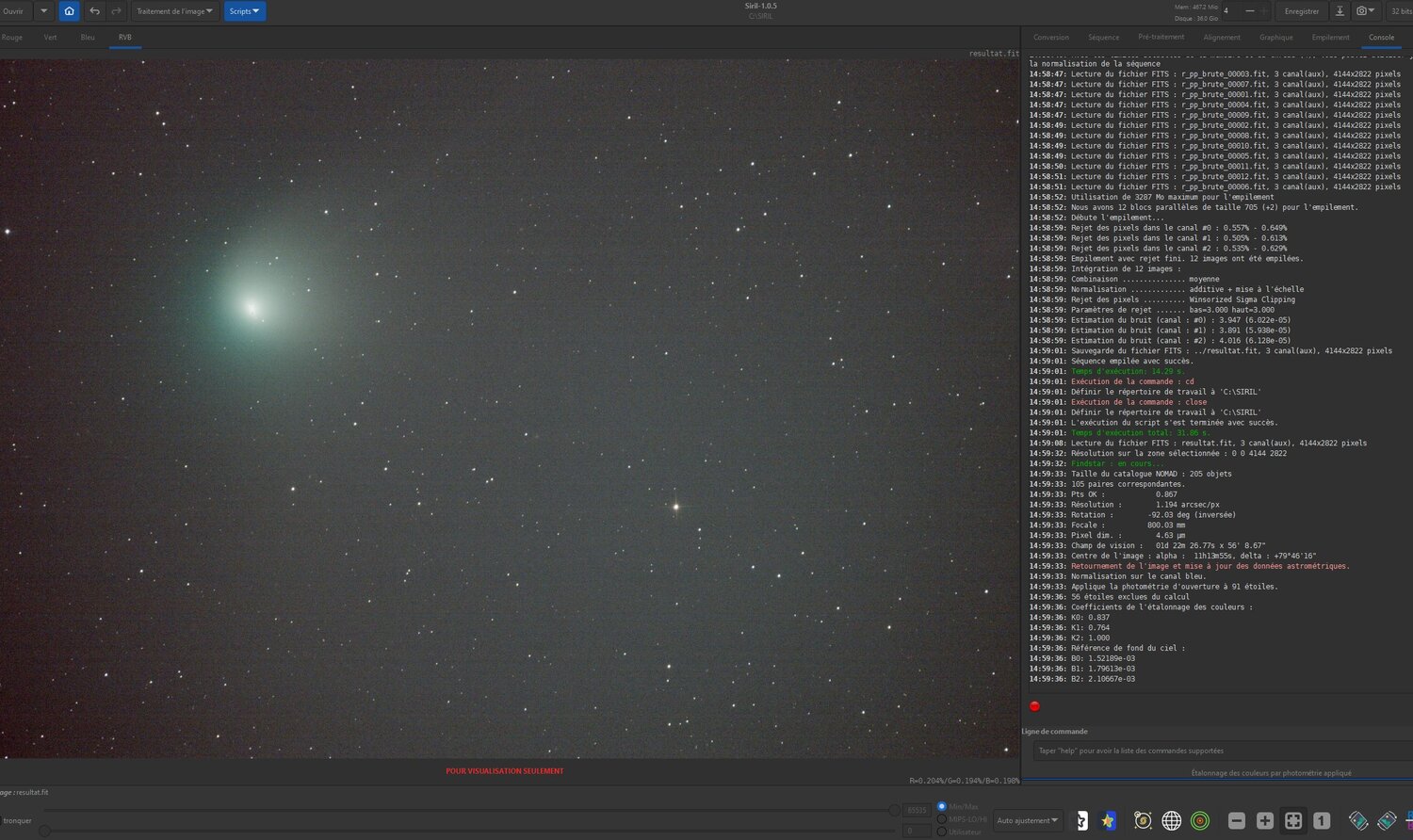Click the console line 'Focale : 800.03 mm'
The width and height of the screenshot is (1413, 840).
(x=1108, y=525)
